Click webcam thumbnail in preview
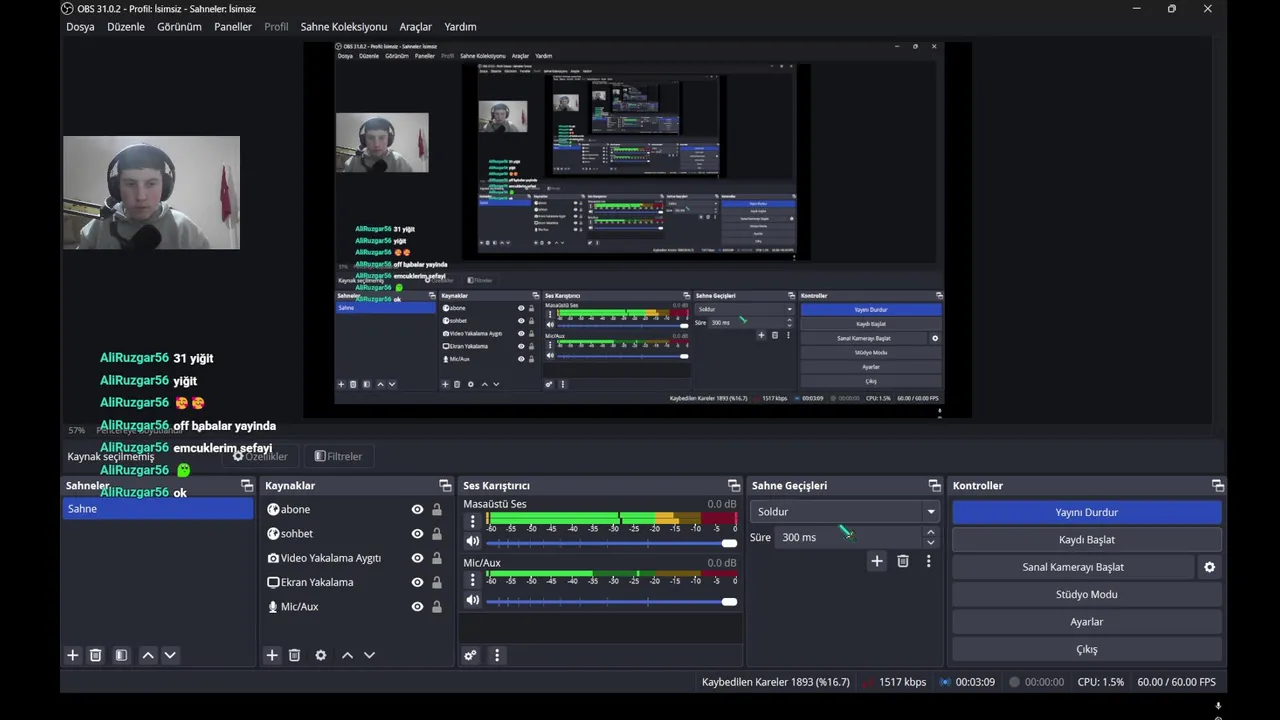Viewport: 1280px width, 720px height. [151, 193]
